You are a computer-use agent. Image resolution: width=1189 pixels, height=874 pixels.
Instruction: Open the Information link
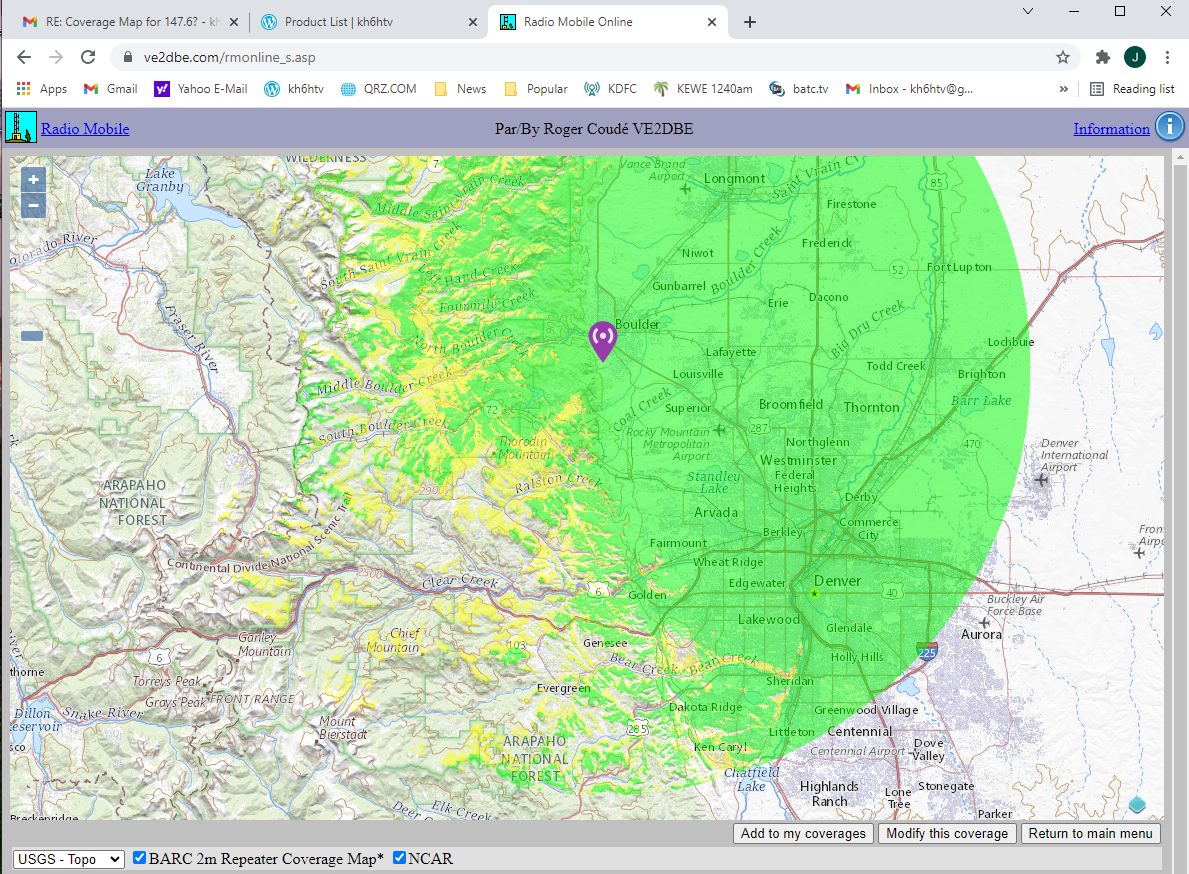(1111, 129)
